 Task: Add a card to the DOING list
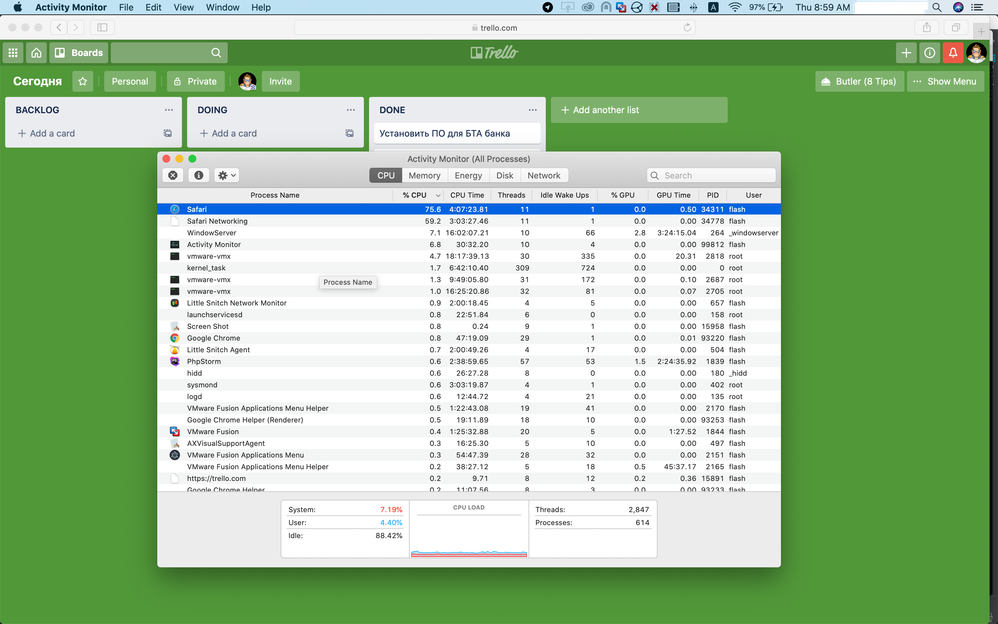click(x=228, y=133)
